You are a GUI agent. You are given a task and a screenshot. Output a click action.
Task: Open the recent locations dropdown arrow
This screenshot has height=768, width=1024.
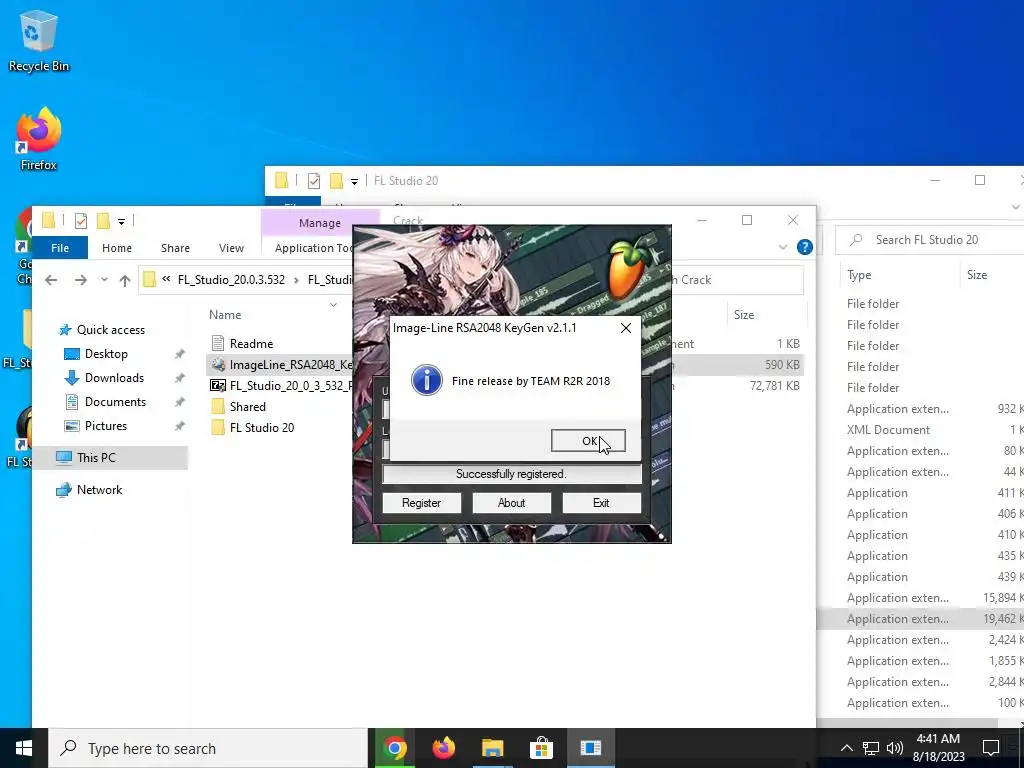(x=104, y=280)
